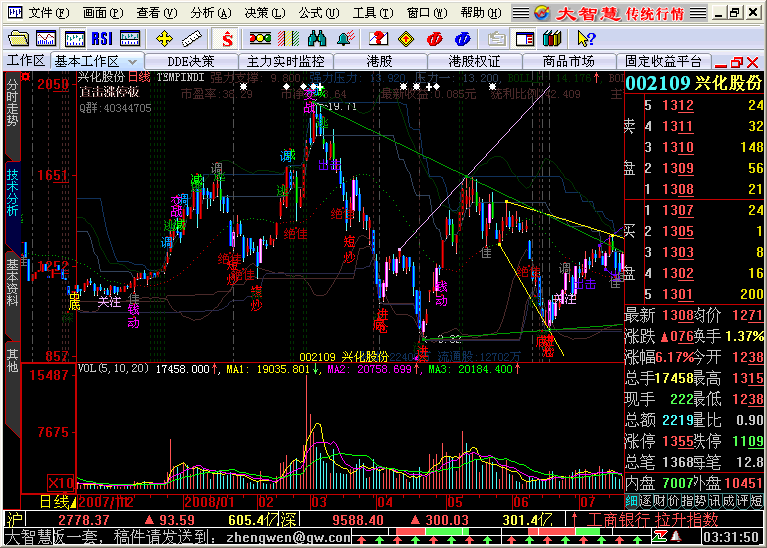Image resolution: width=767 pixels, height=548 pixels.
Task: Click the yellow diamond sign icon
Action: click(x=406, y=38)
